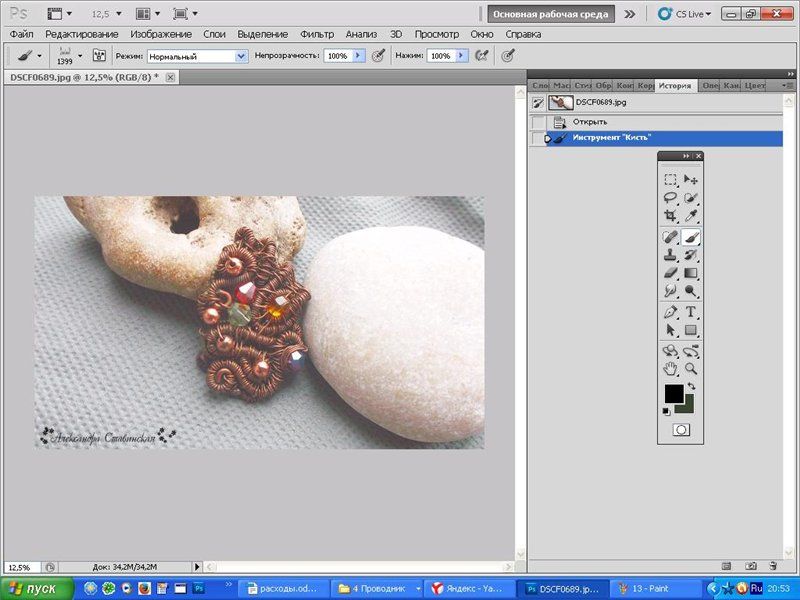Open the Фильтр menu

317,34
